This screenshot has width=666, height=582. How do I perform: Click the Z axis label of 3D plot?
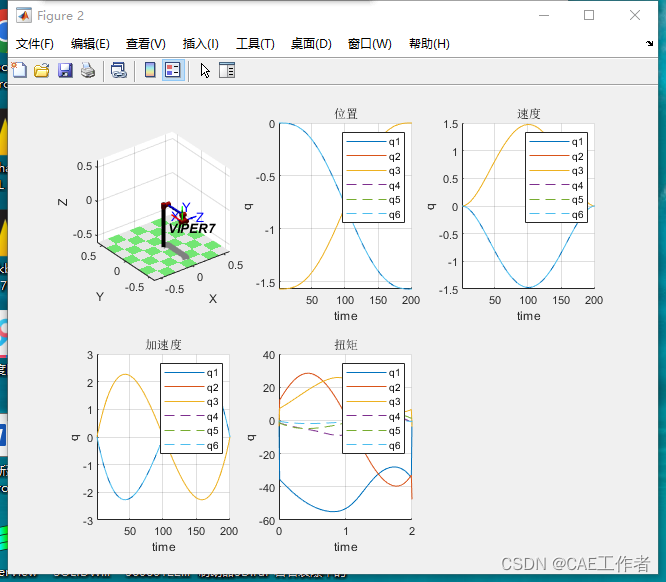(x=62, y=202)
